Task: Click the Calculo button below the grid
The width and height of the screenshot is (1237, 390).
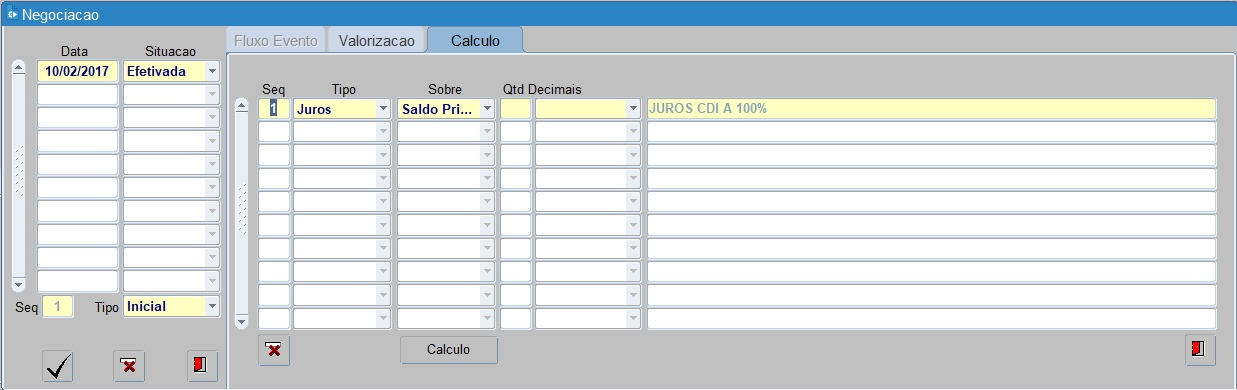Action: [448, 350]
